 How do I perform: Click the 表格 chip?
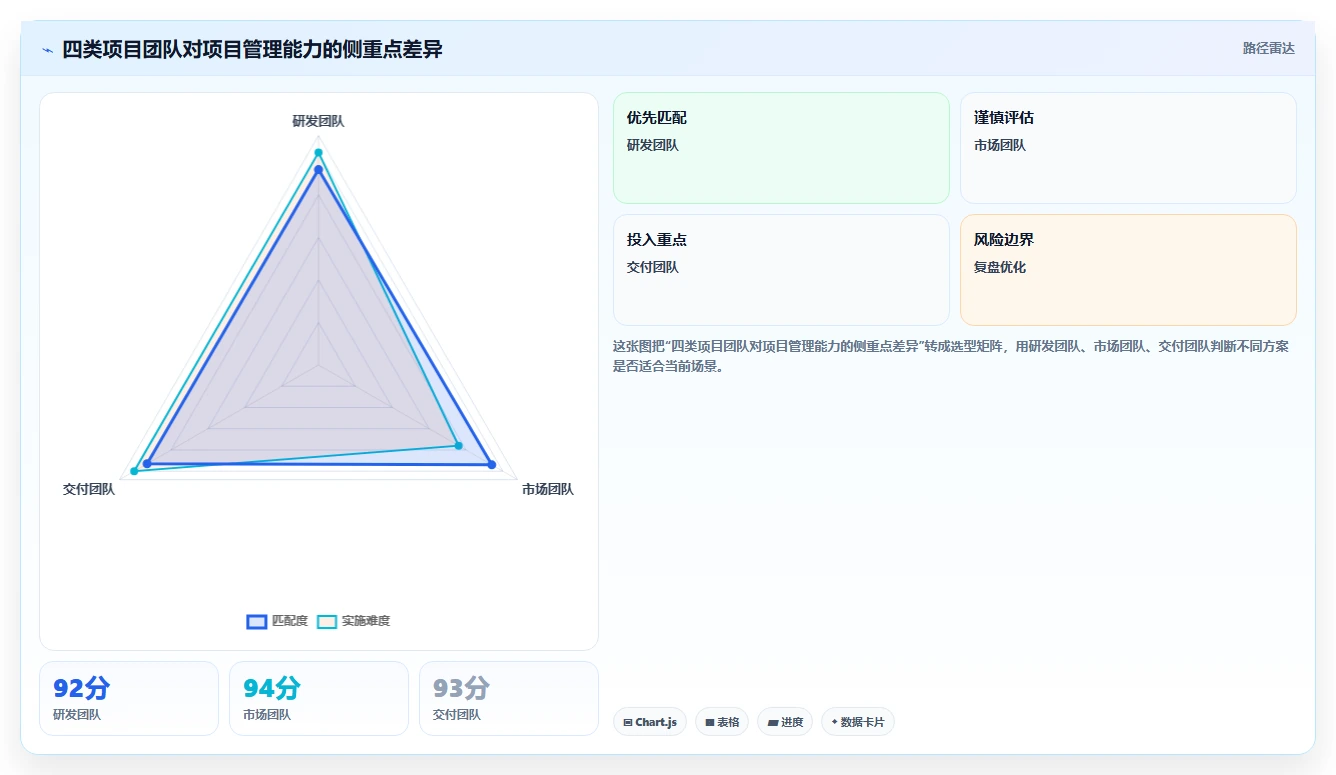[x=722, y=722]
